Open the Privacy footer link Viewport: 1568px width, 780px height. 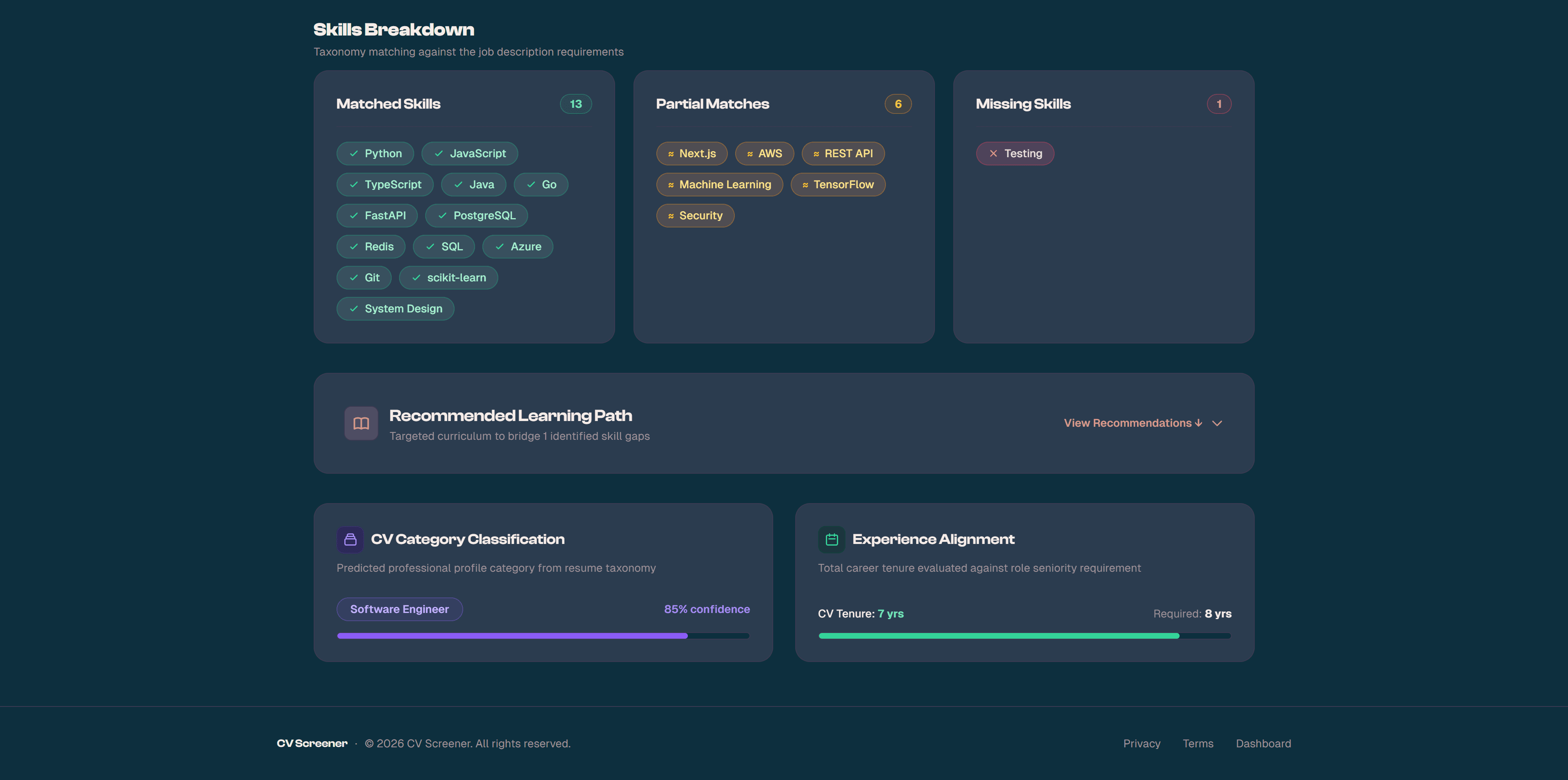1141,744
